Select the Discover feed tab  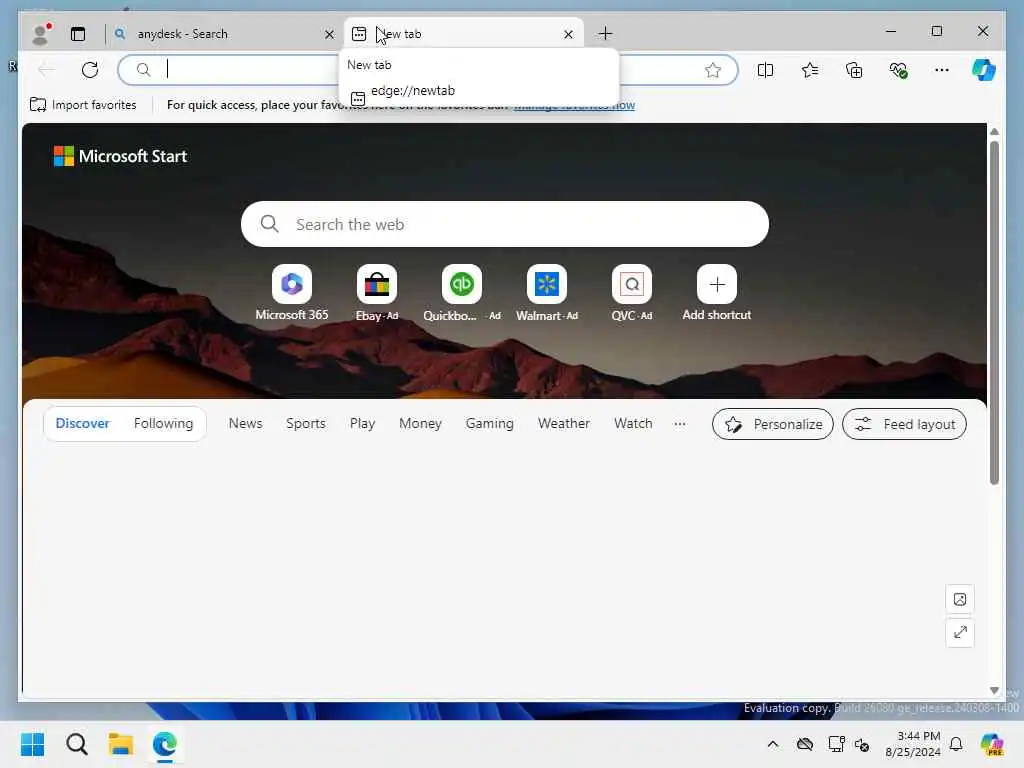pyautogui.click(x=83, y=423)
